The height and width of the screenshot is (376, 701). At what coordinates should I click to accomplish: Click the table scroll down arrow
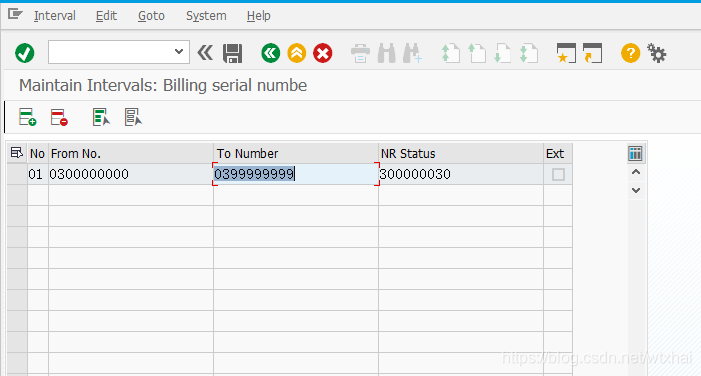(x=636, y=190)
